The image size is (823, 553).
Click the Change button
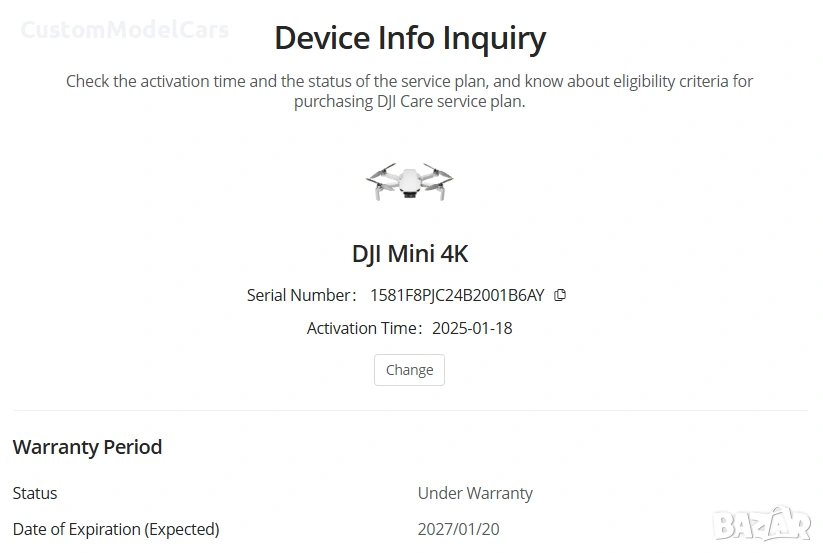click(409, 370)
